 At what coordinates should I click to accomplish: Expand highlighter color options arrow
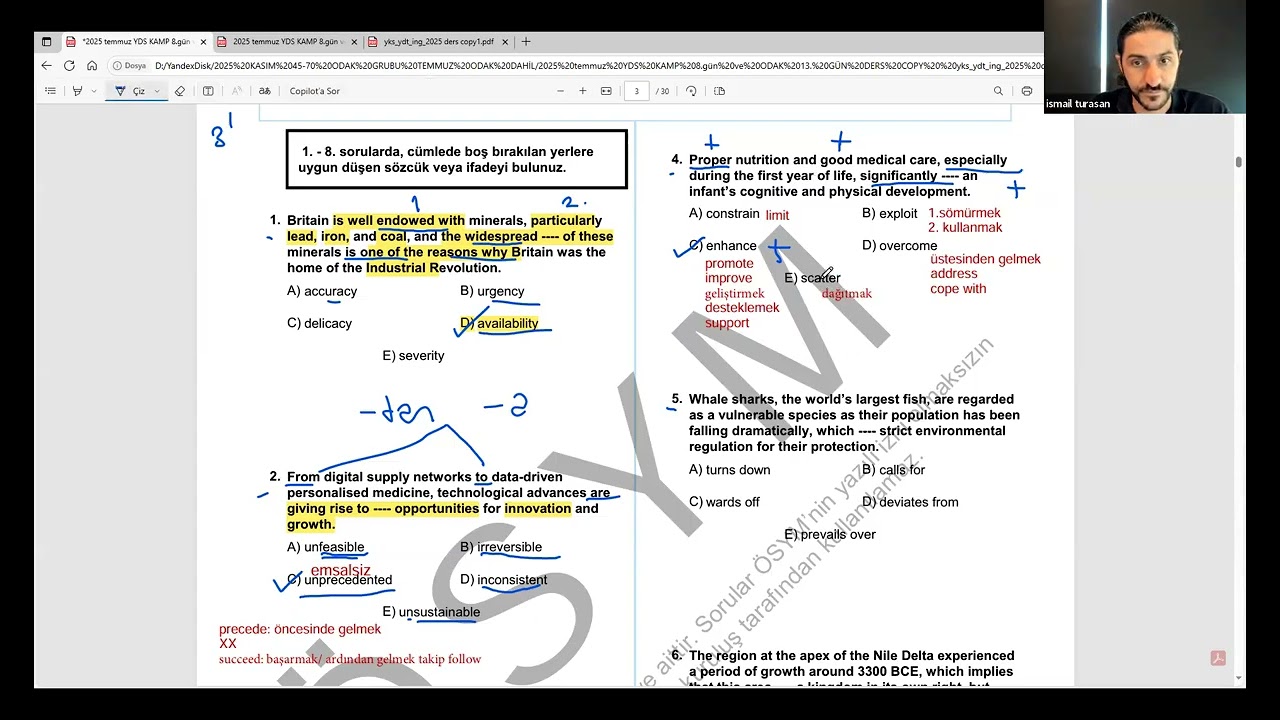click(94, 91)
